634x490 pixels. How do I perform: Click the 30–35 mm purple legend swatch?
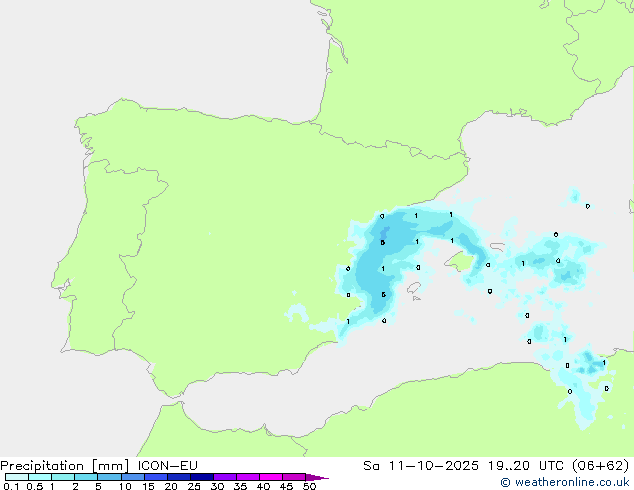tap(225, 477)
